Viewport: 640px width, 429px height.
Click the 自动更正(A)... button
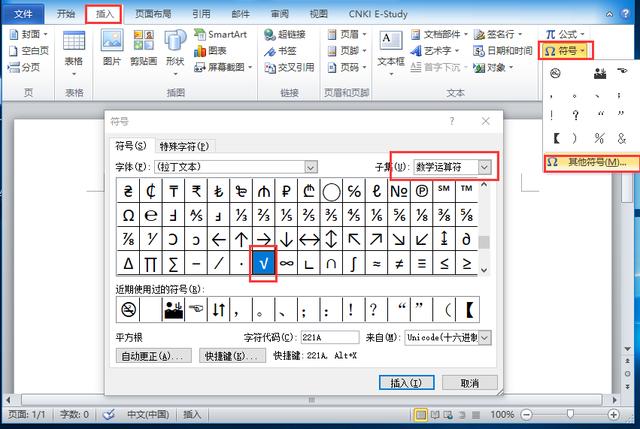click(153, 356)
